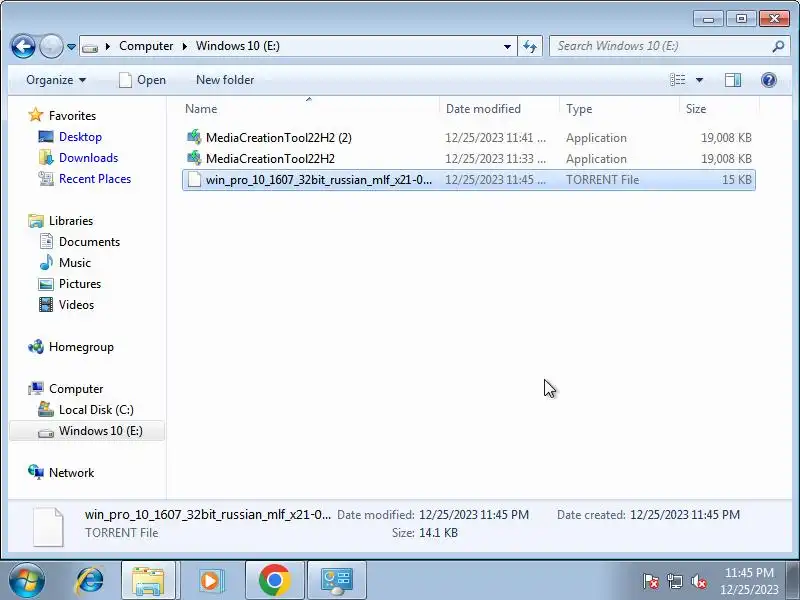Select Libraries in navigation pane
This screenshot has width=800, height=600.
[71, 220]
